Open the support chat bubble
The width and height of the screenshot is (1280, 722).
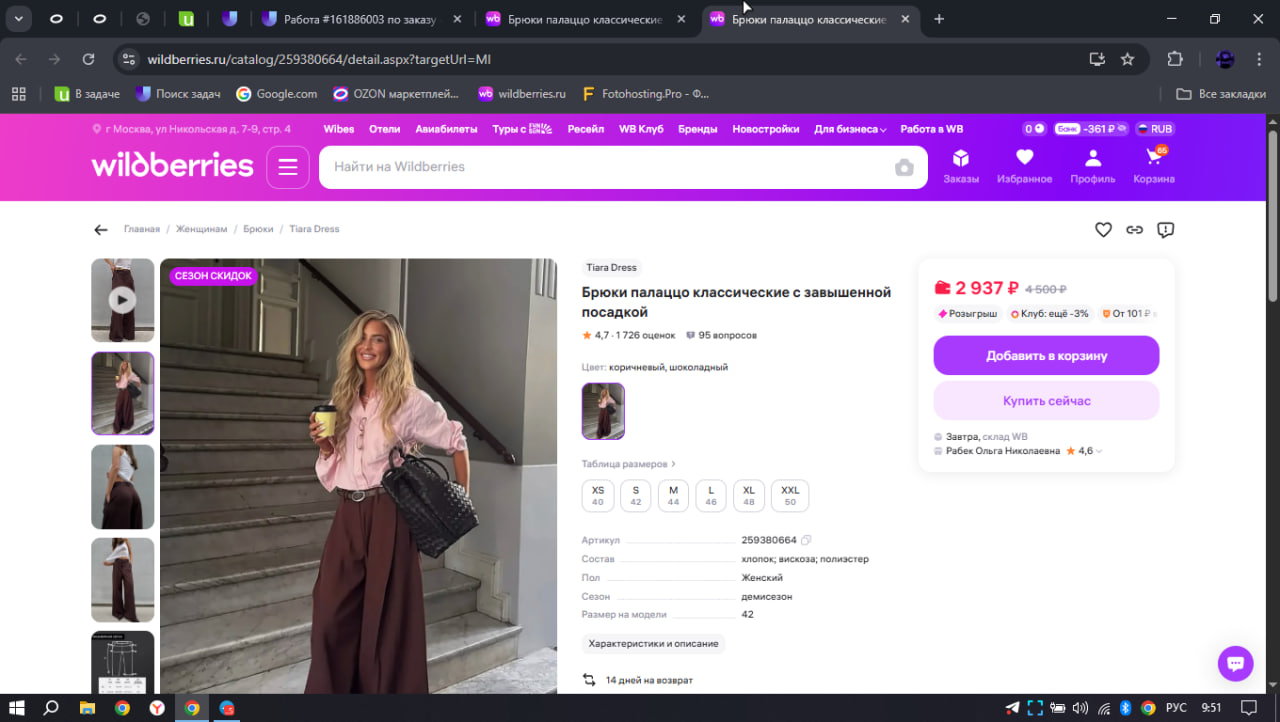pyautogui.click(x=1235, y=663)
